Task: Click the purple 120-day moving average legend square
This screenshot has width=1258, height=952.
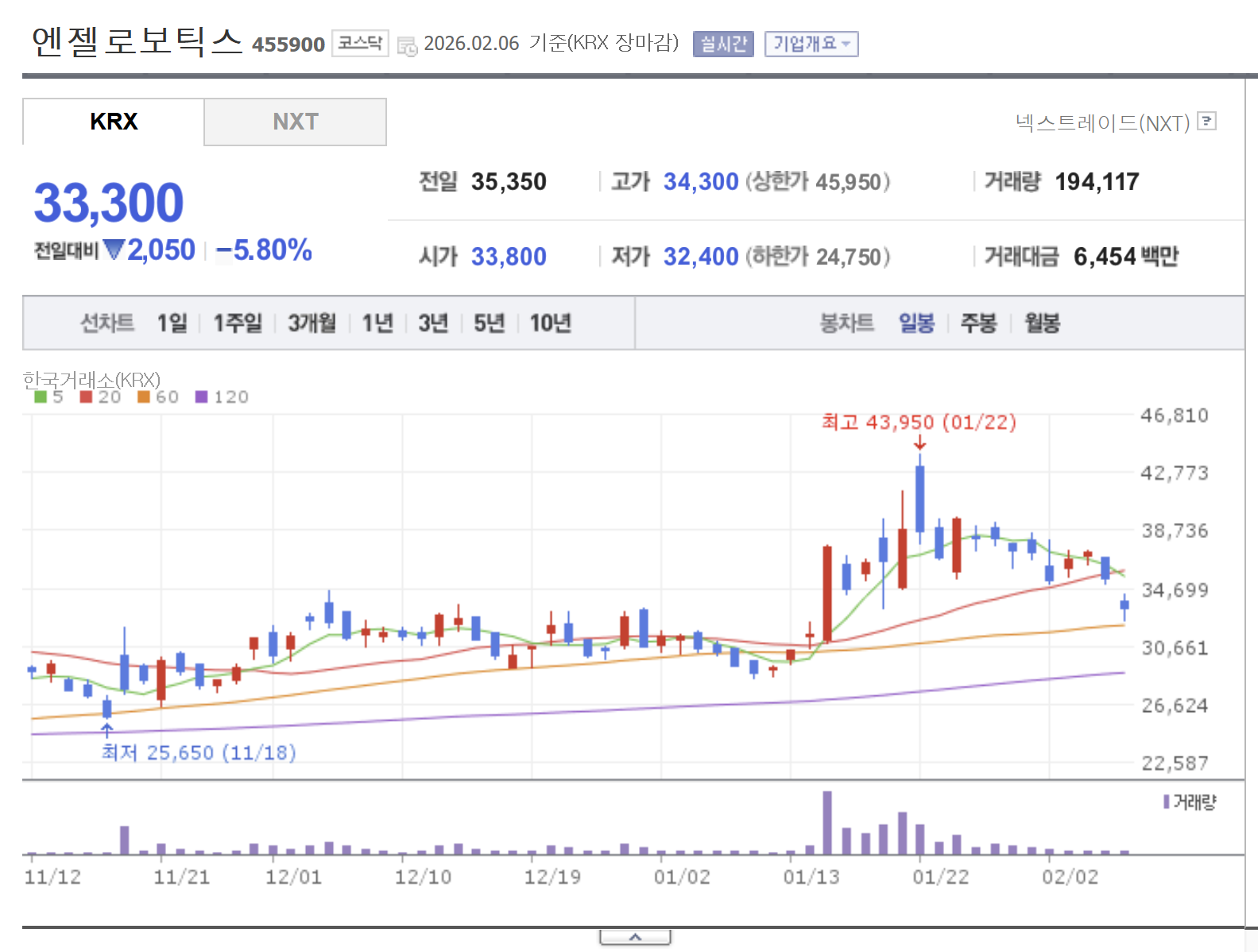Action: pyautogui.click(x=201, y=397)
